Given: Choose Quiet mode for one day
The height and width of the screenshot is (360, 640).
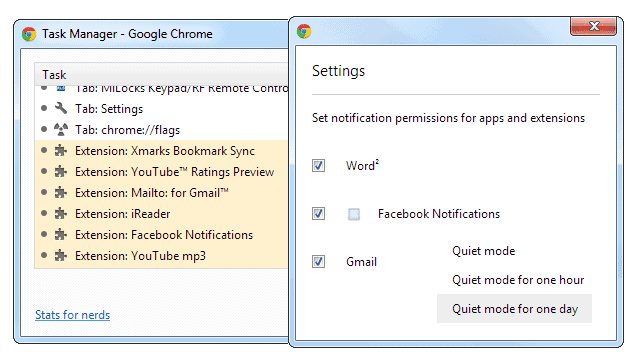Looking at the screenshot, I should point(514,309).
